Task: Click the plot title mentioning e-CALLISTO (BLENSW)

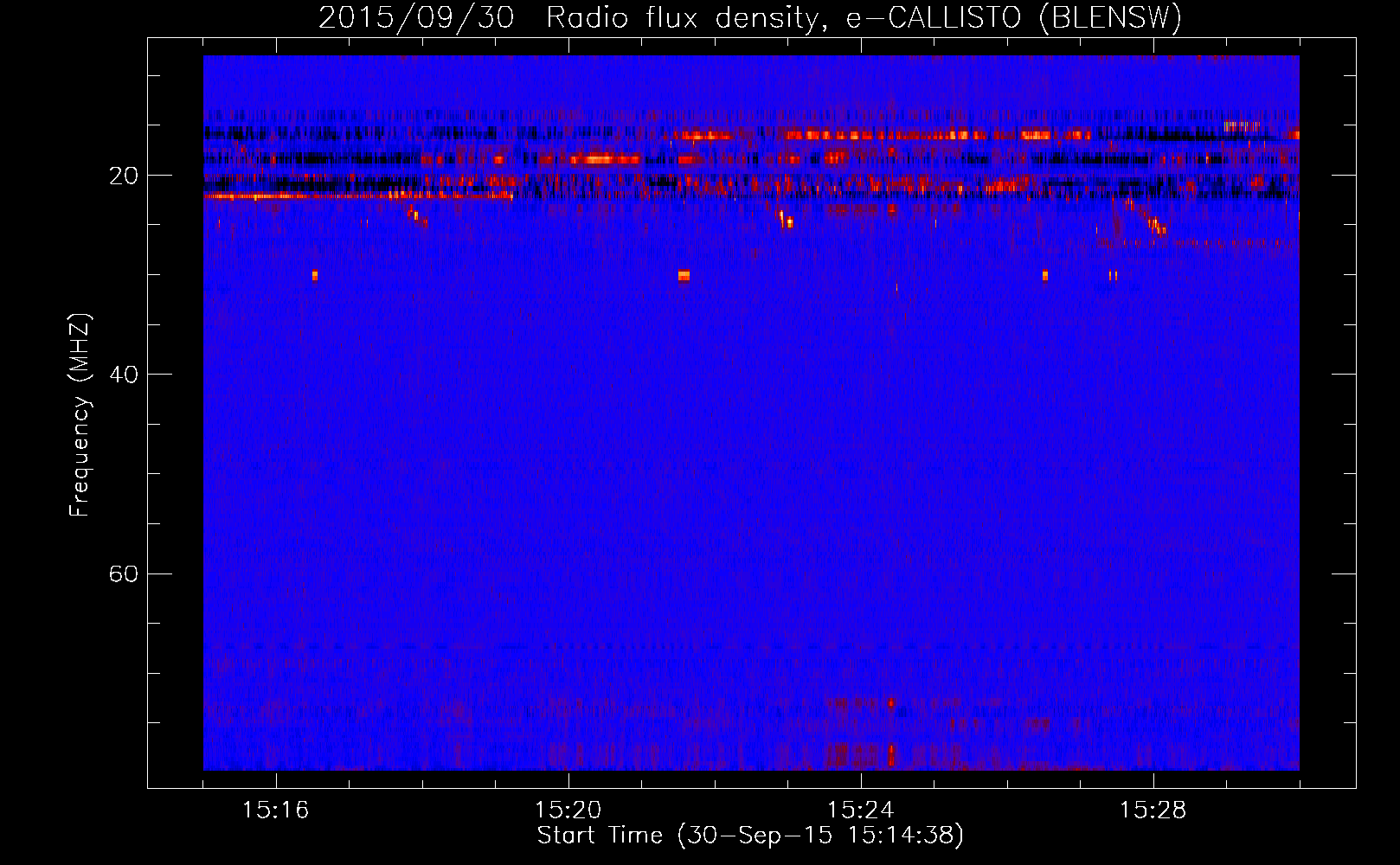Action: coord(750,17)
